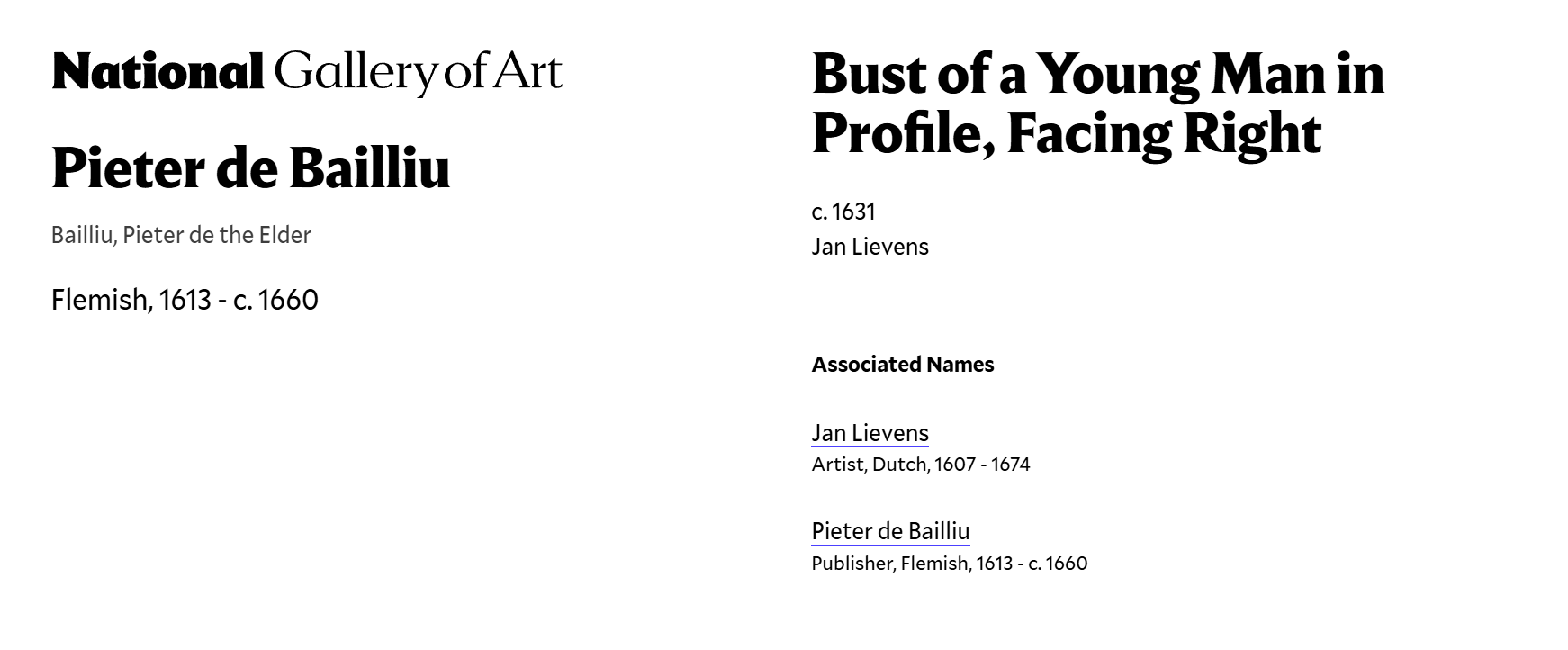Select the alternate name "Bailliu, Pieter de the Elder"
Image resolution: width=1568 pixels, height=650 pixels.
[x=181, y=235]
